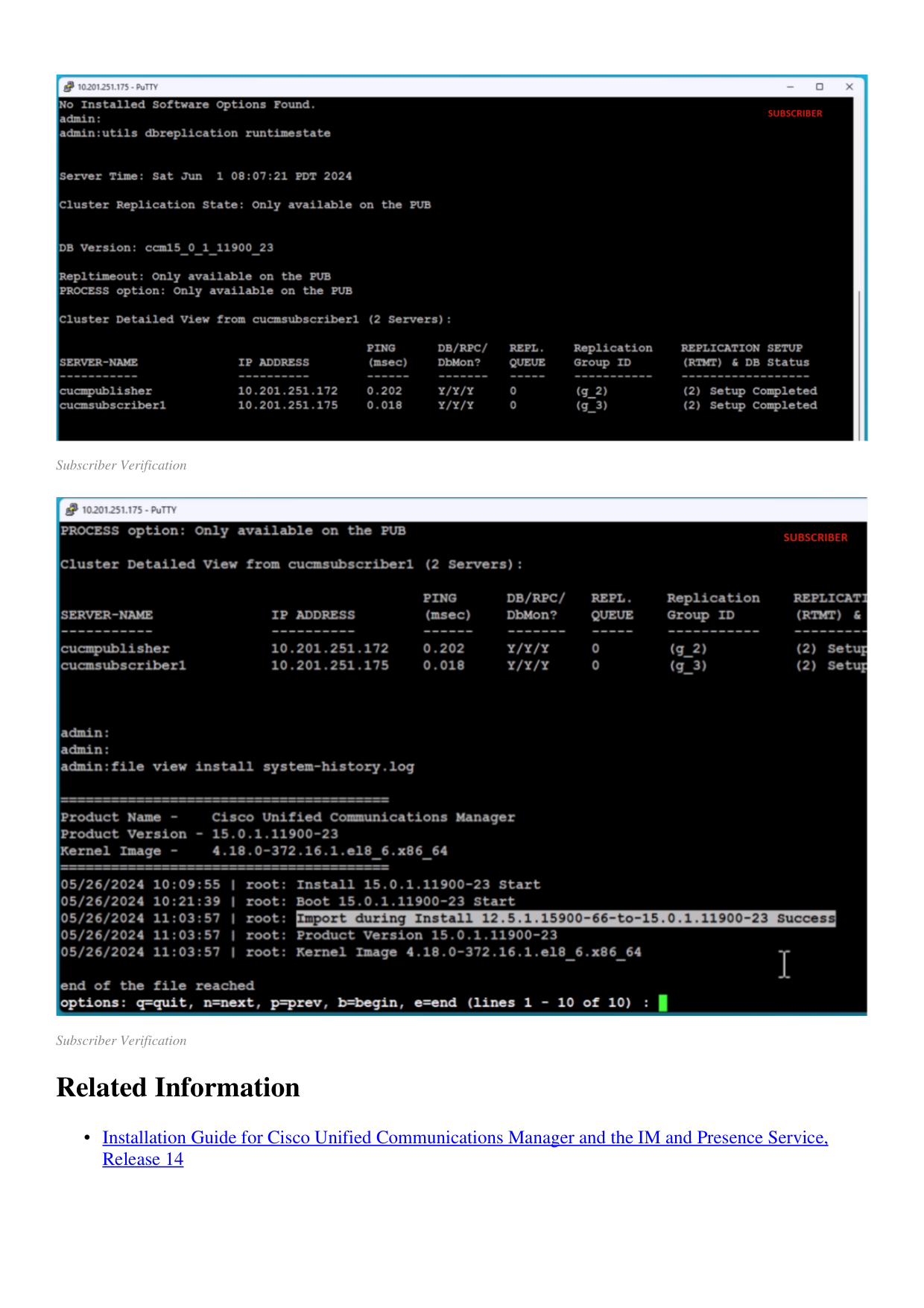924x1308 pixels.
Task: Click highlighted 'Import during Install' Success line
Action: pyautogui.click(x=566, y=919)
